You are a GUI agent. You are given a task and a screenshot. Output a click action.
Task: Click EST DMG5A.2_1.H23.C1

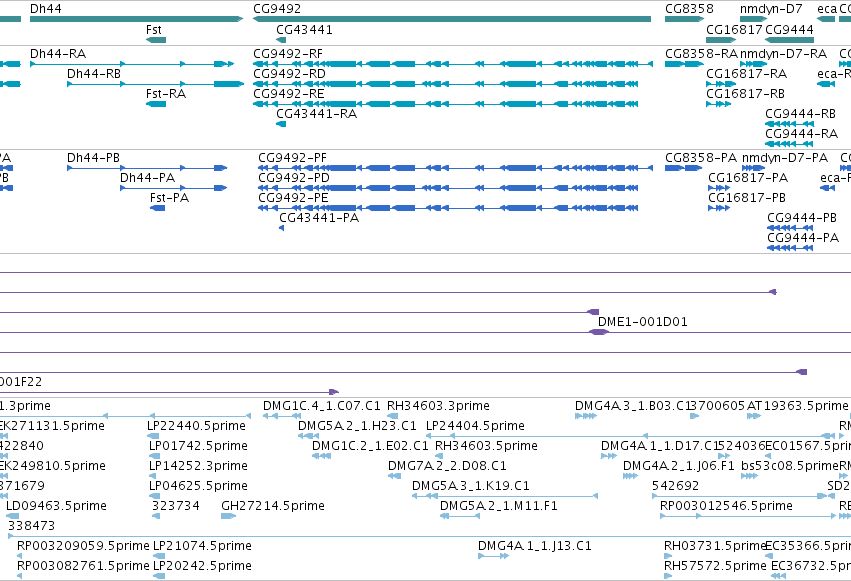[308, 436]
